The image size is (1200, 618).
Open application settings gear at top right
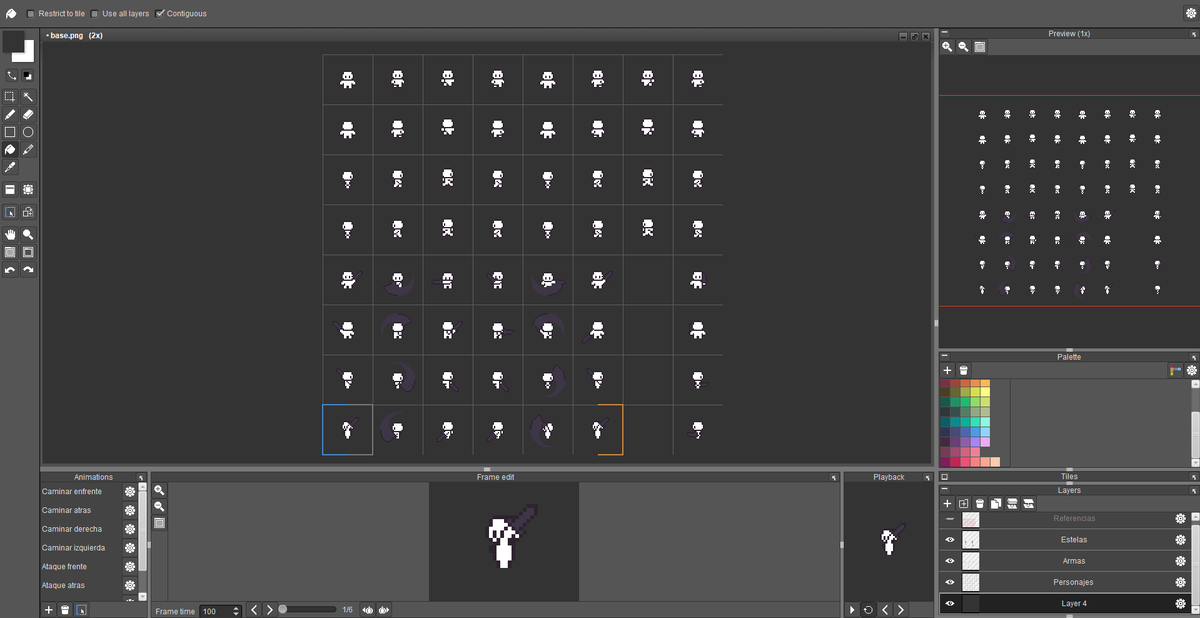pos(1190,13)
